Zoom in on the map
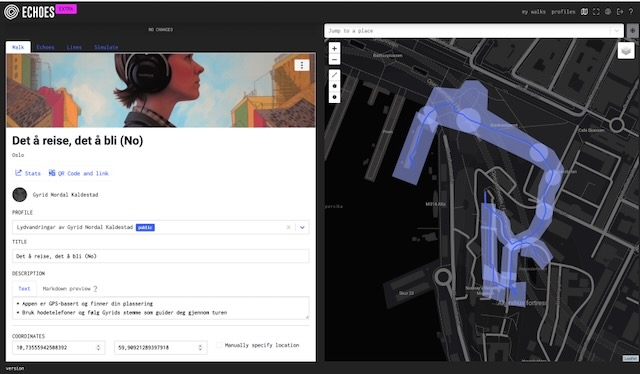Viewport: 640px width, 374px height. coord(334,48)
